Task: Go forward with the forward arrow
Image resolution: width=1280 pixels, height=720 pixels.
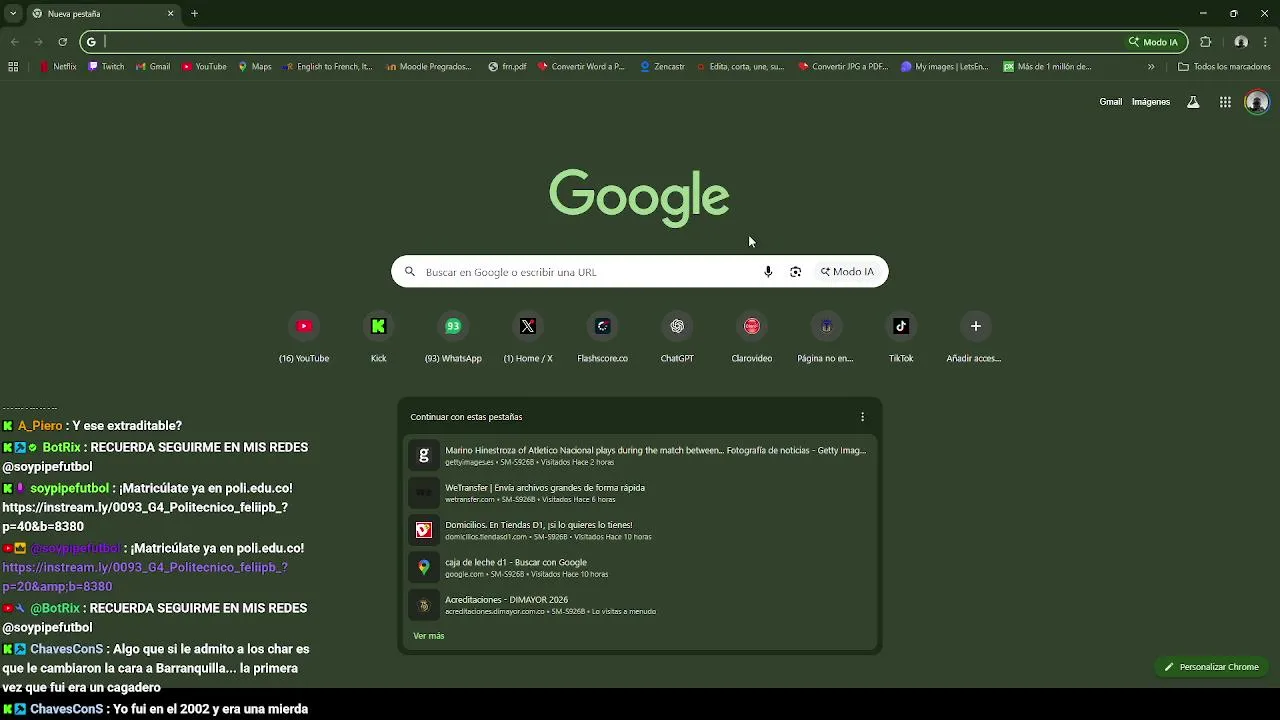Action: coord(38,42)
